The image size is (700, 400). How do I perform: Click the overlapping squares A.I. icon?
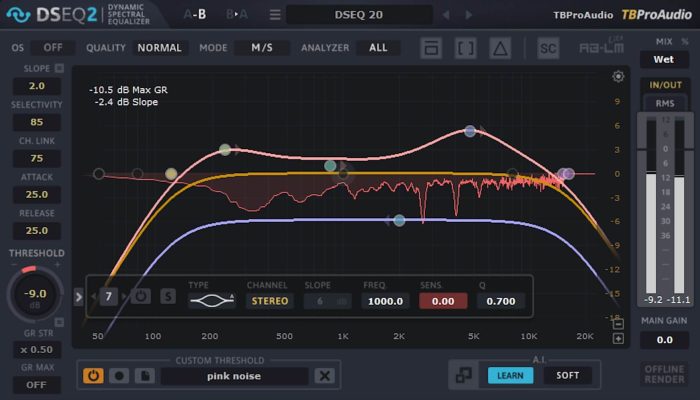(x=463, y=375)
